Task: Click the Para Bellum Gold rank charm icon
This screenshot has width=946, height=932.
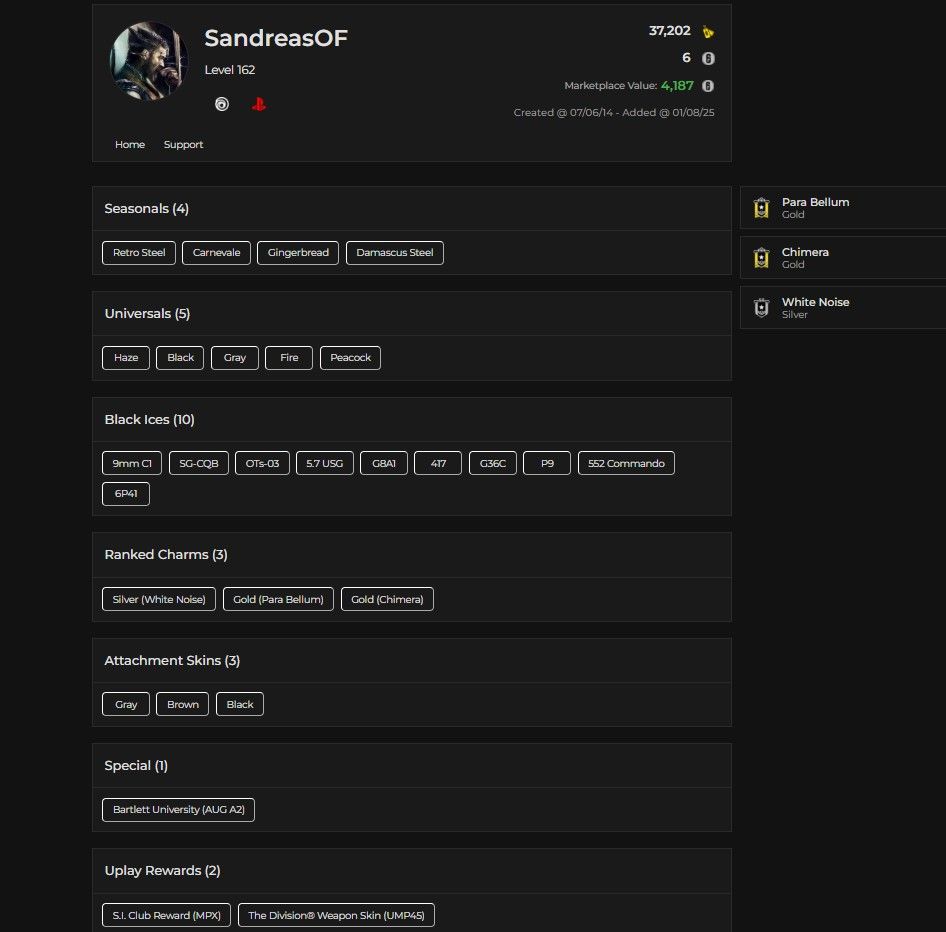Action: 761,208
